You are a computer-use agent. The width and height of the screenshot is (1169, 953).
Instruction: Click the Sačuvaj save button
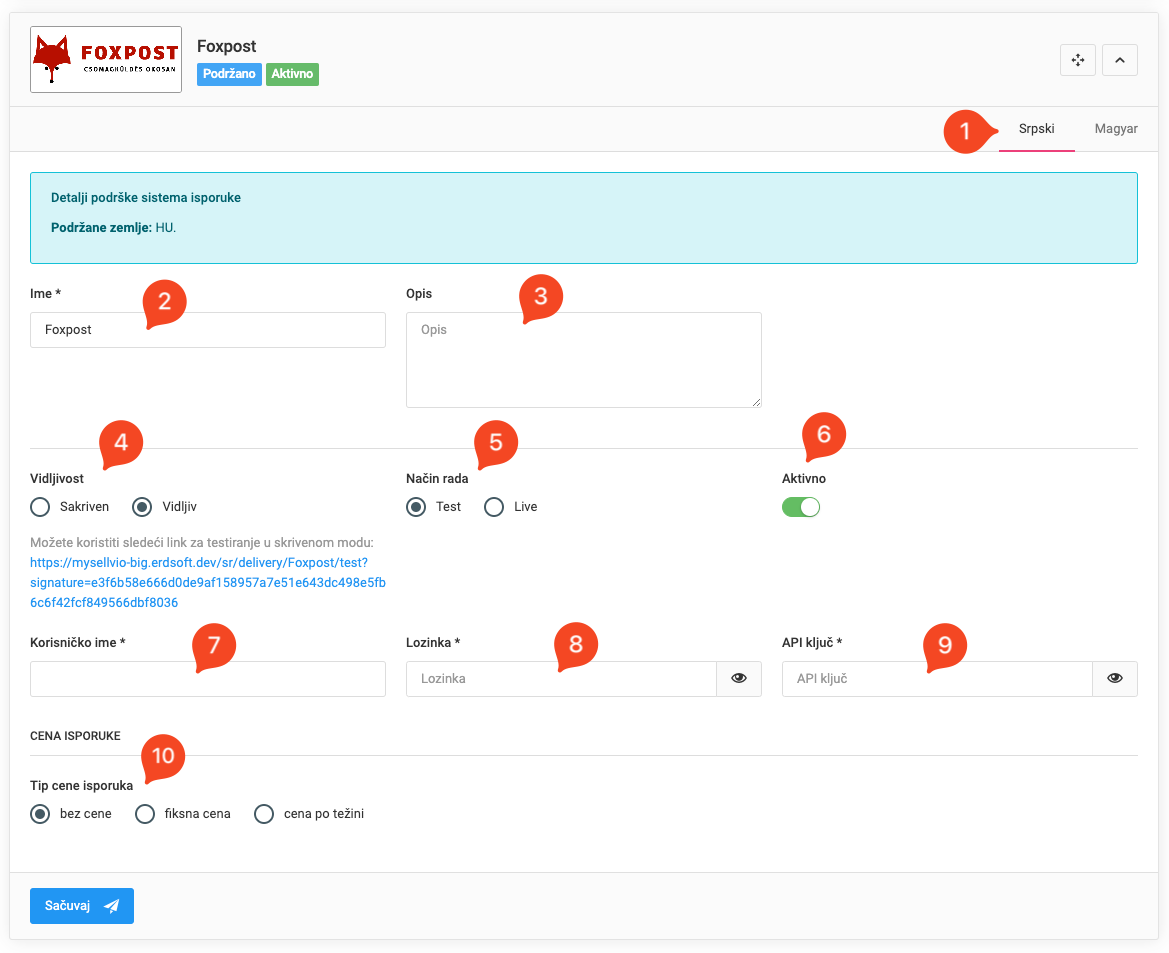tap(82, 906)
